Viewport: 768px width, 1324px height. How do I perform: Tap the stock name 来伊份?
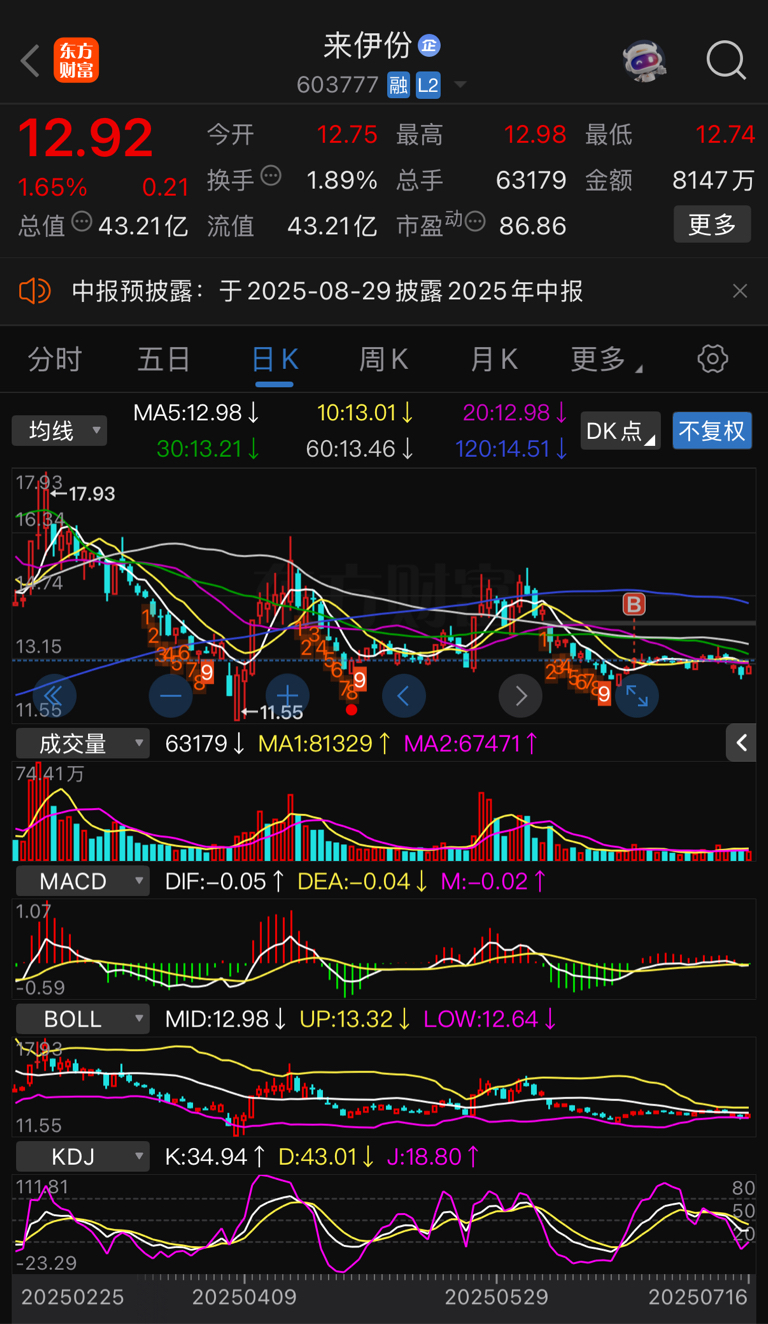368,45
